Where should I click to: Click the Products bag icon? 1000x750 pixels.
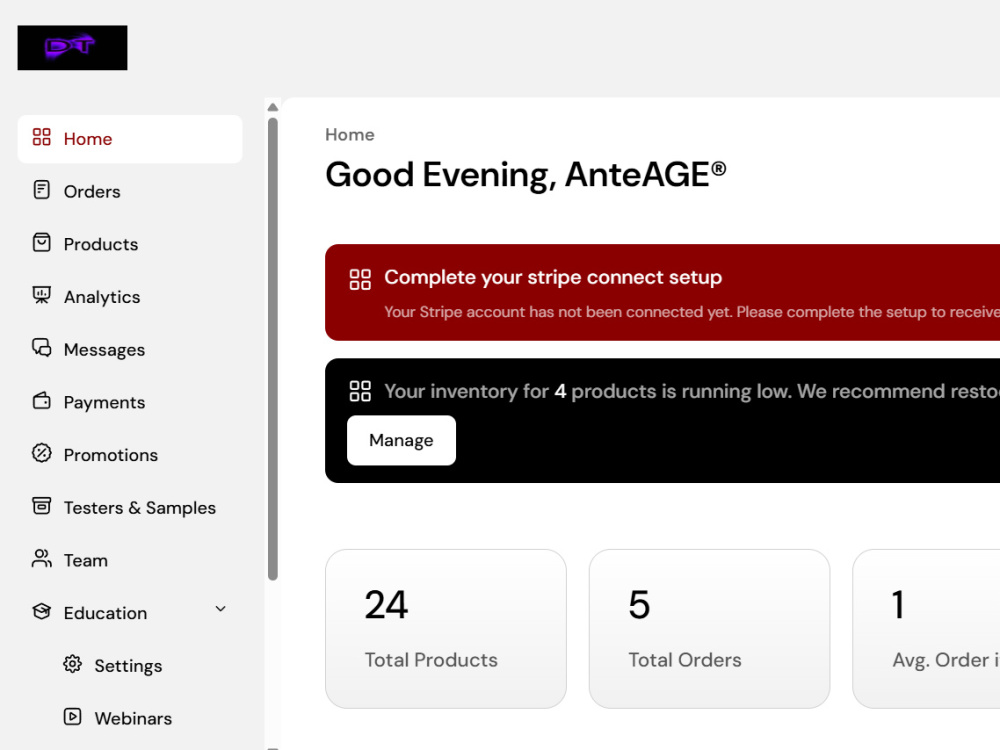(41, 243)
